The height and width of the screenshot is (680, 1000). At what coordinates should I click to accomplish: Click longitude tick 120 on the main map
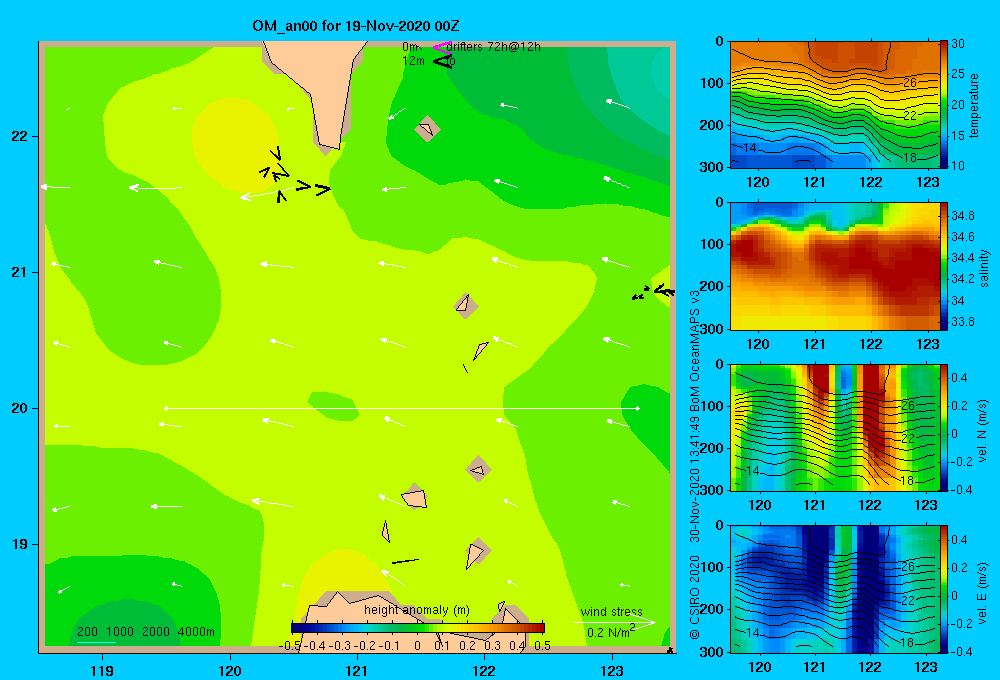click(x=230, y=670)
